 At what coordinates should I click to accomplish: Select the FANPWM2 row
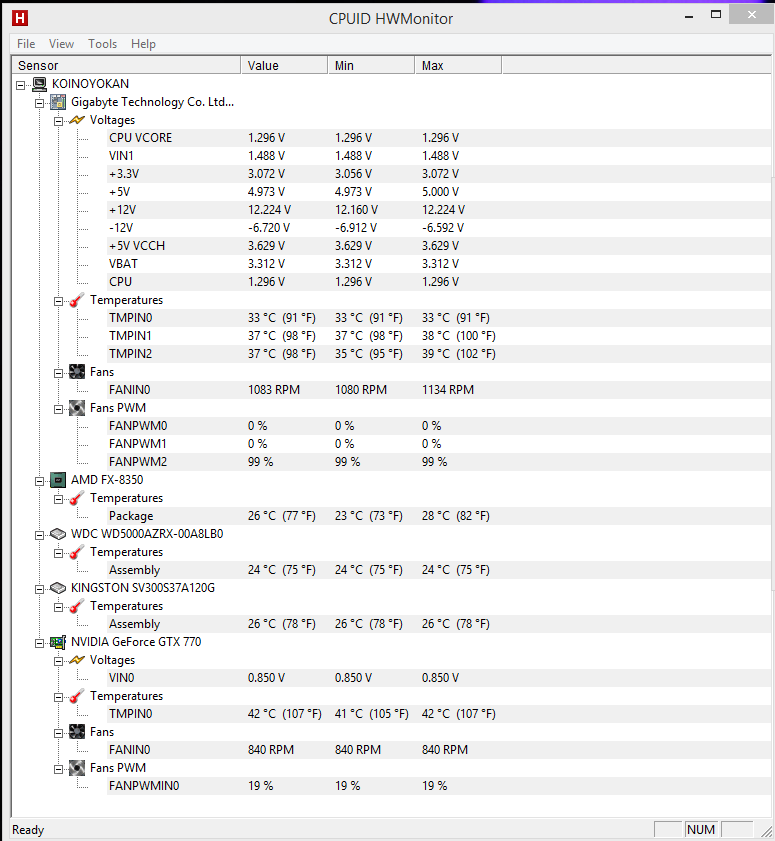pos(439,462)
